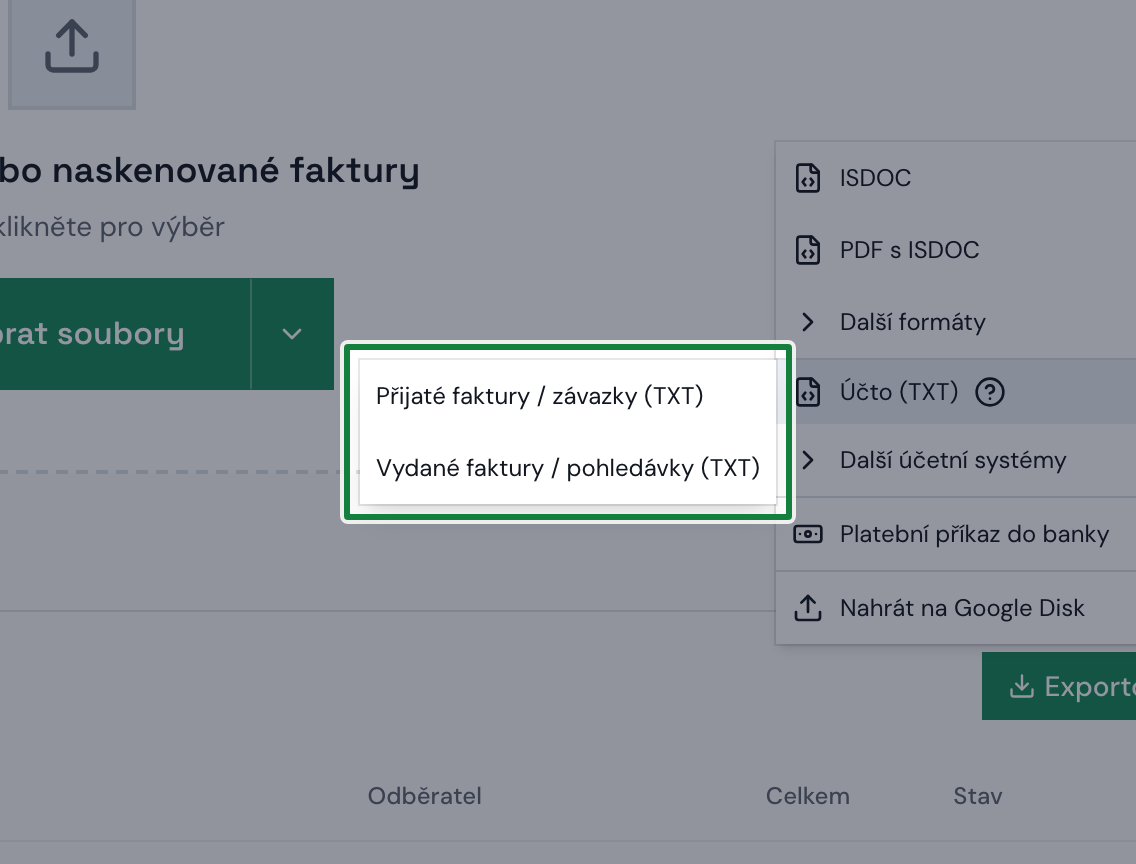
Task: Select Vydané faktury / pohledávky (TXT)
Action: click(x=567, y=468)
